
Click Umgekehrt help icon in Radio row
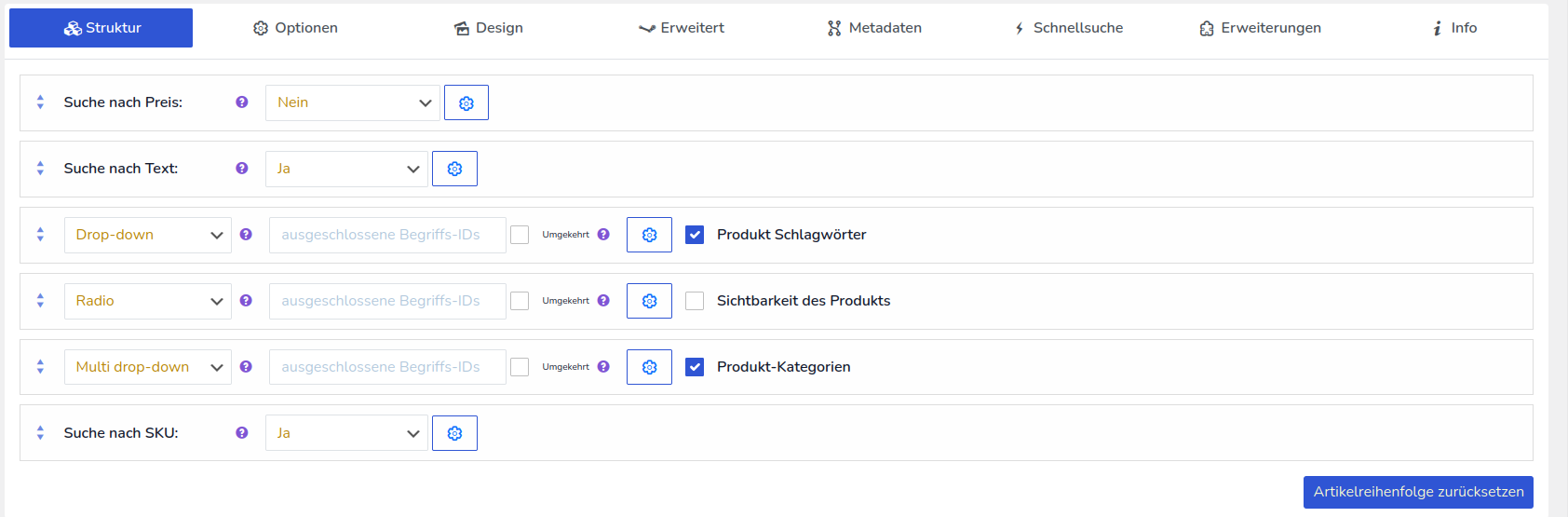coord(603,301)
